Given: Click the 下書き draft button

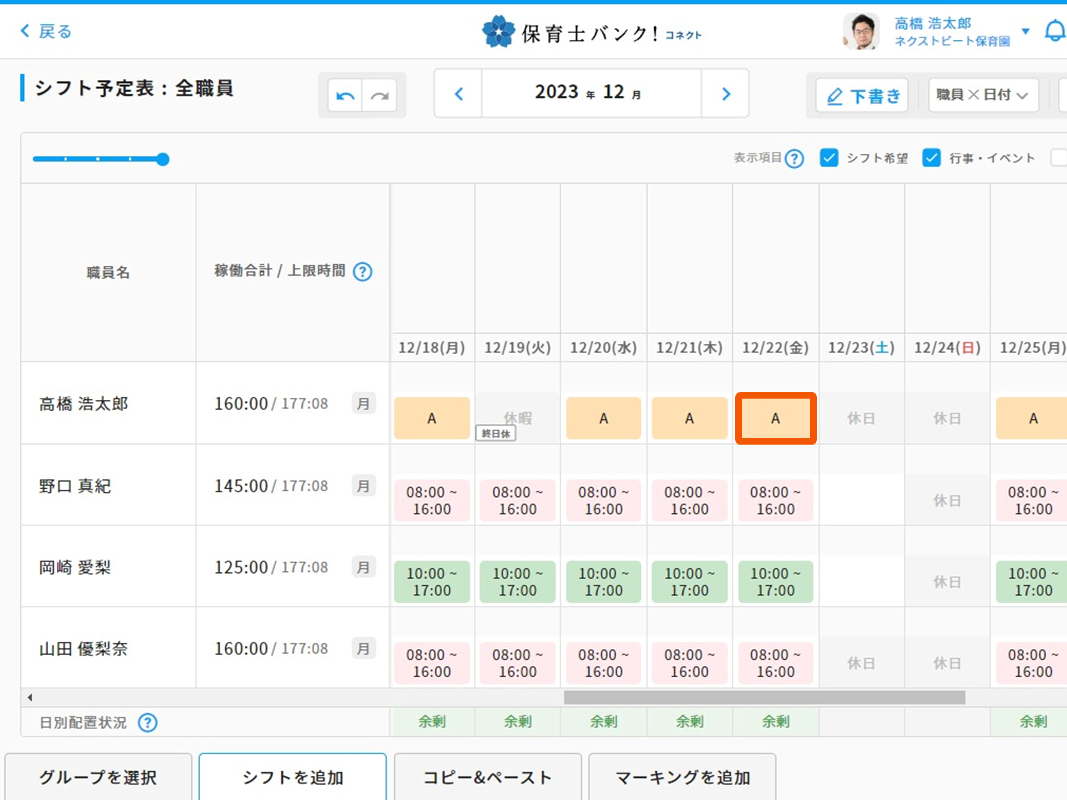Looking at the screenshot, I should point(862,95).
